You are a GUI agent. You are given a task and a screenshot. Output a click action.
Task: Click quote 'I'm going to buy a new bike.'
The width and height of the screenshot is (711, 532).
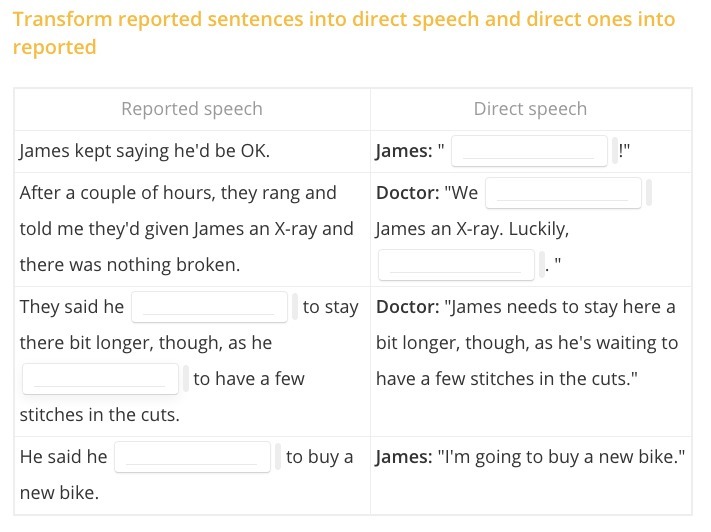561,457
